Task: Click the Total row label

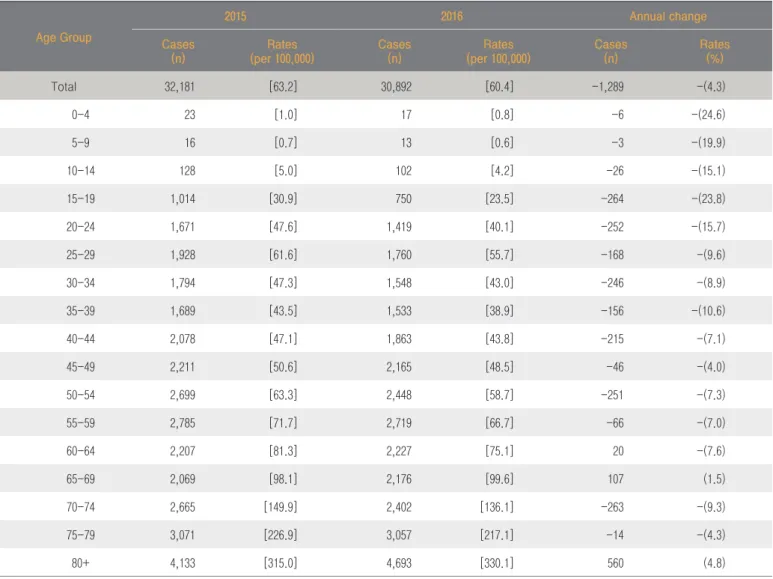Action: 64,87
